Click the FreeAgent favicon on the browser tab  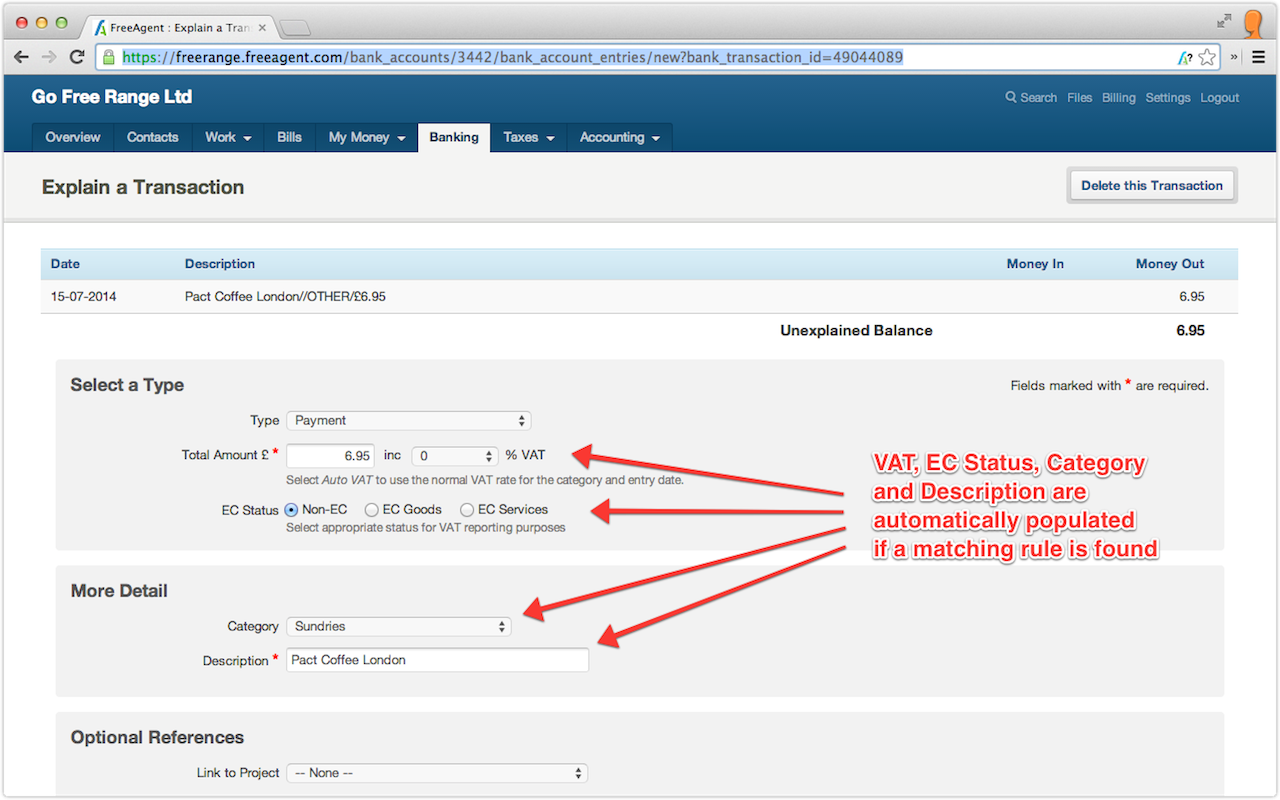click(x=99, y=28)
